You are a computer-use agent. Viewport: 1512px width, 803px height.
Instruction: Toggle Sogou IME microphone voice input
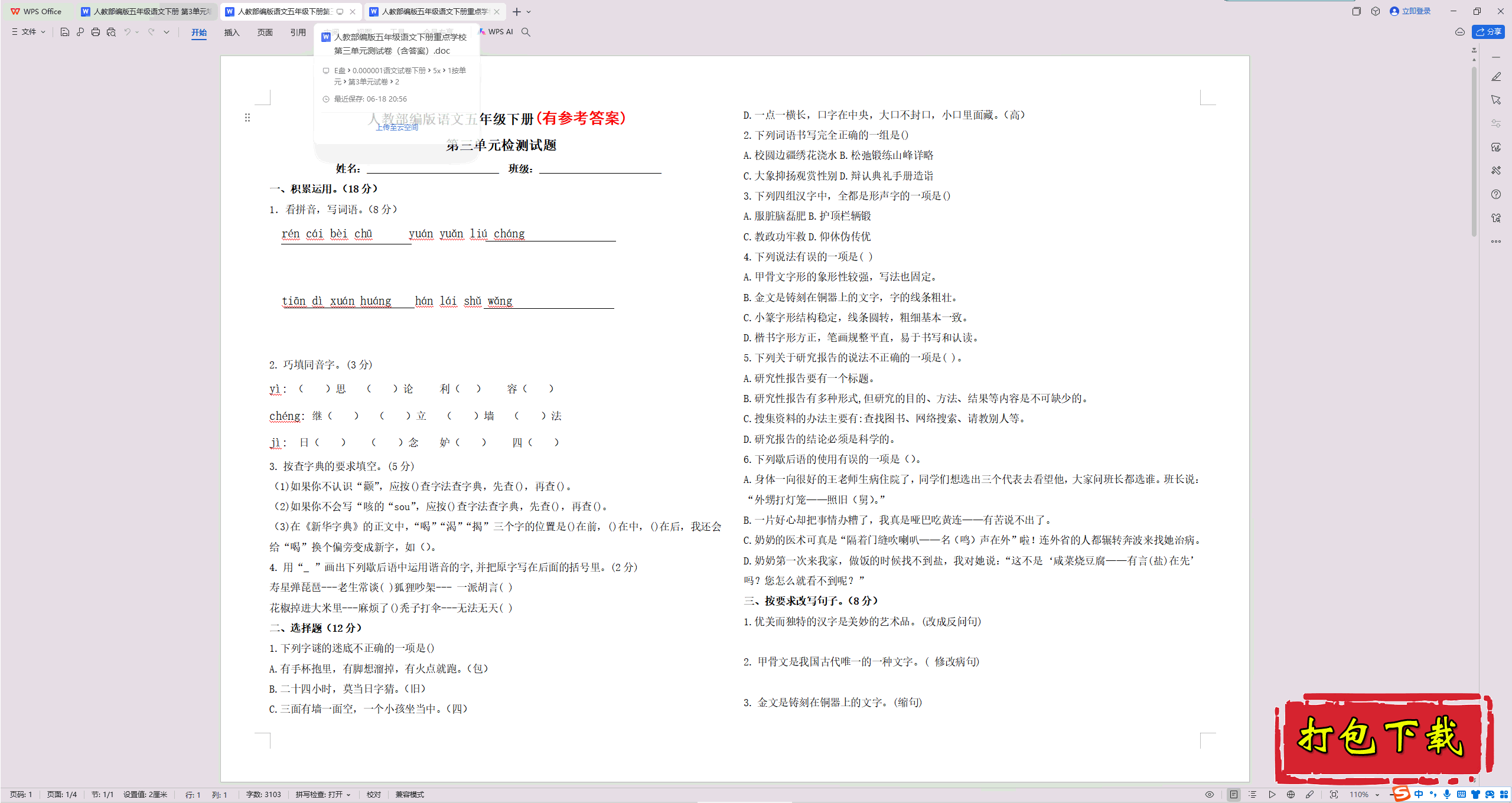click(1447, 795)
